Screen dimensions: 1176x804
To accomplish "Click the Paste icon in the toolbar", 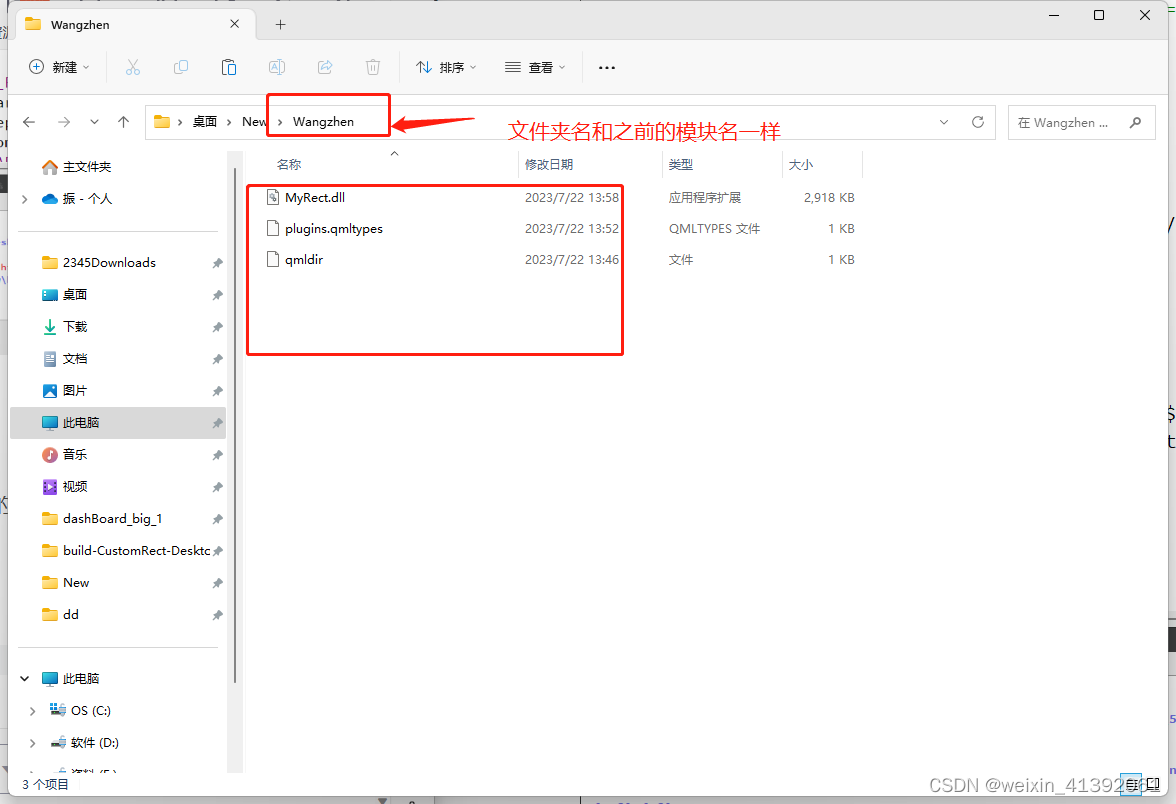I will 229,67.
